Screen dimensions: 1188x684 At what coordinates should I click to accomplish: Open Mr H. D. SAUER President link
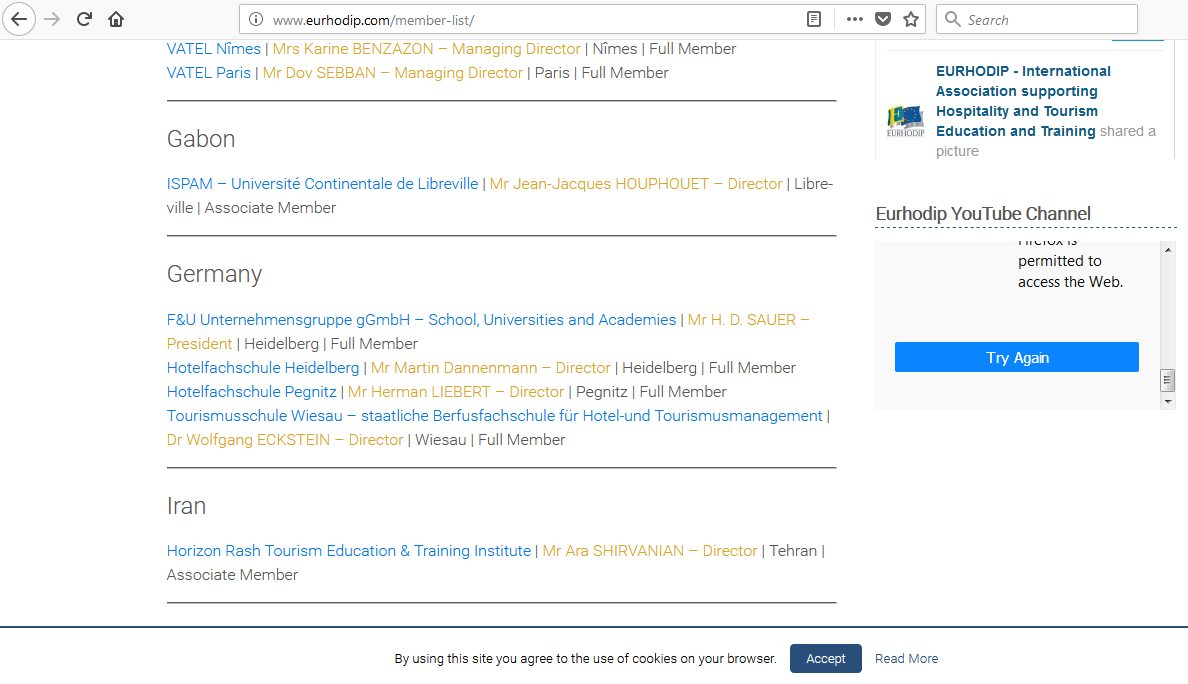[749, 320]
